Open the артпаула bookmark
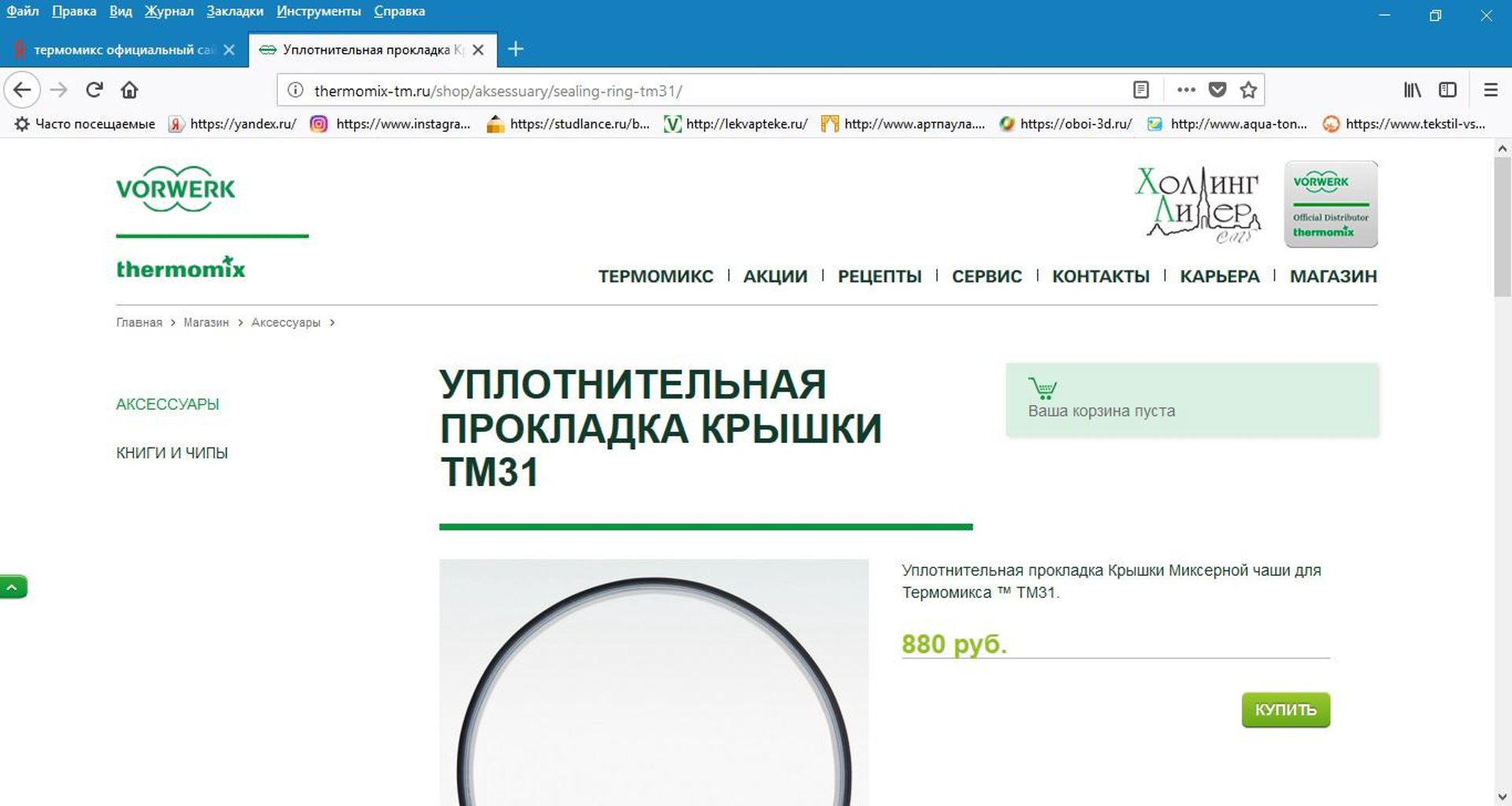The image size is (1512, 806). 903,124
